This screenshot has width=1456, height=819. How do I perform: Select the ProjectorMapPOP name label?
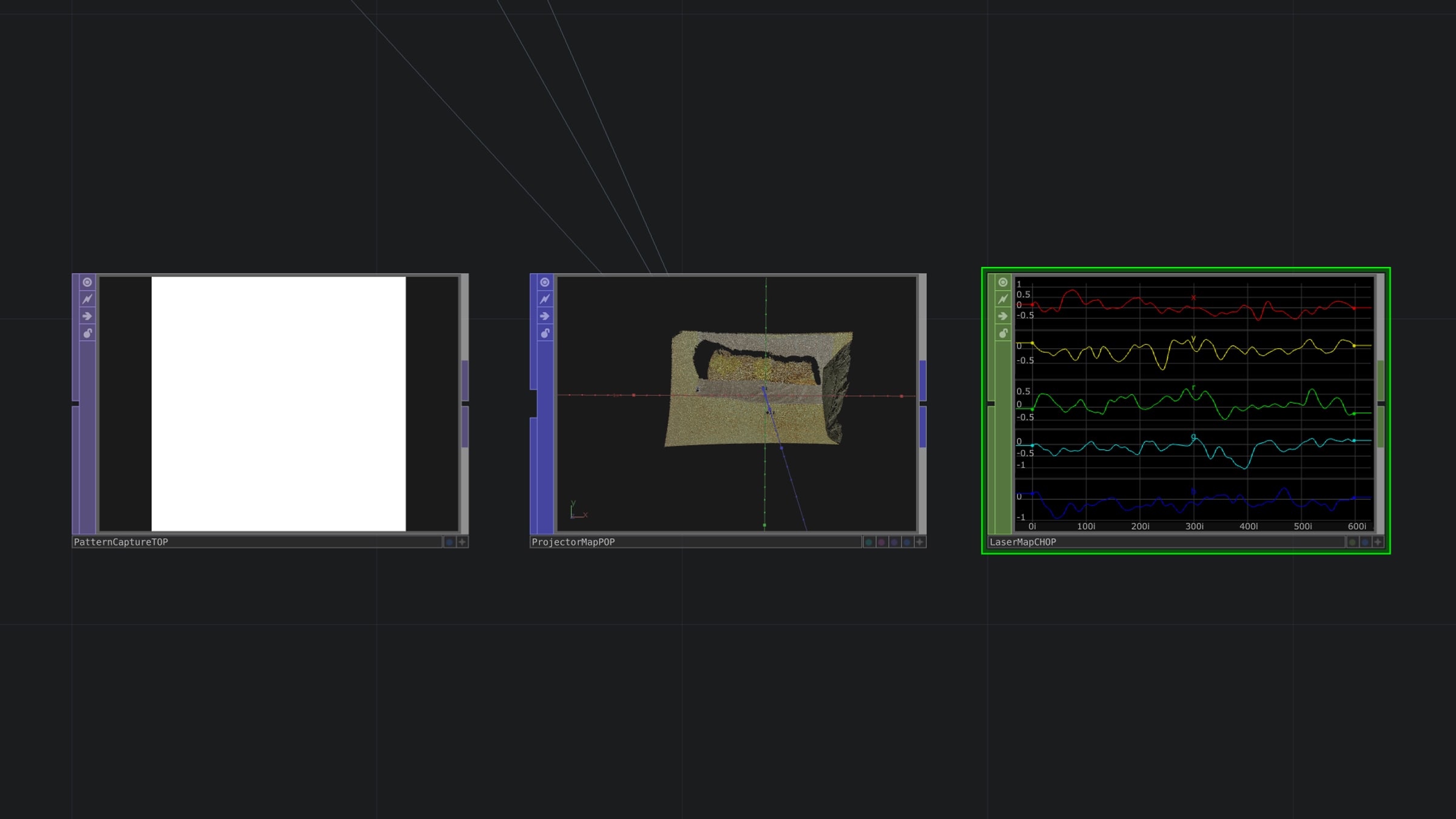(573, 542)
